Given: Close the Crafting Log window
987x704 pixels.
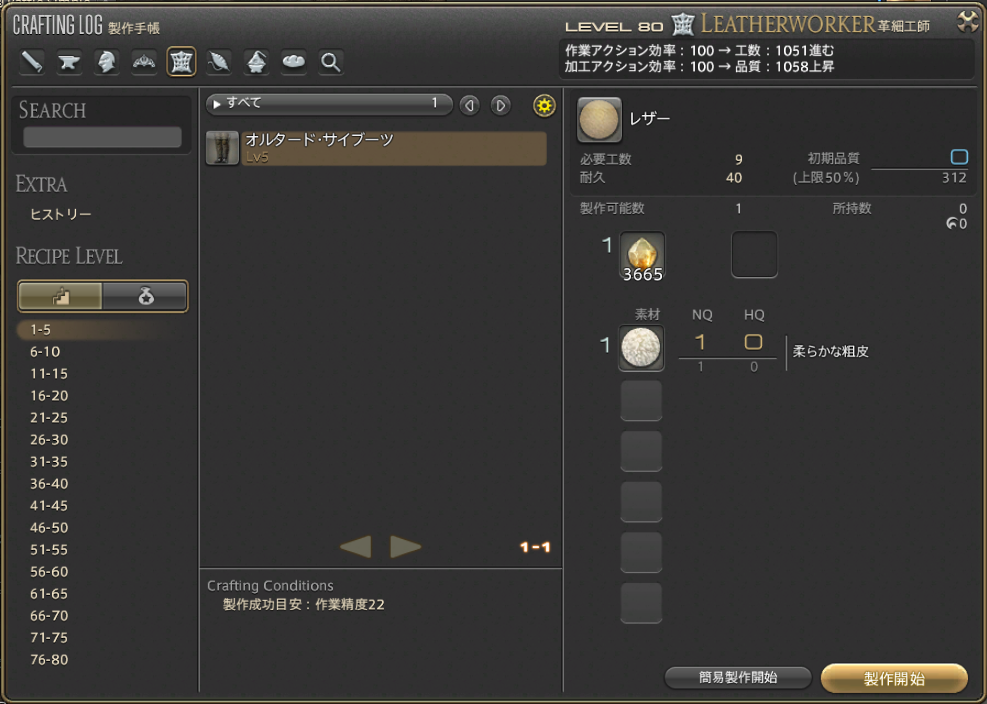Looking at the screenshot, I should click(967, 21).
